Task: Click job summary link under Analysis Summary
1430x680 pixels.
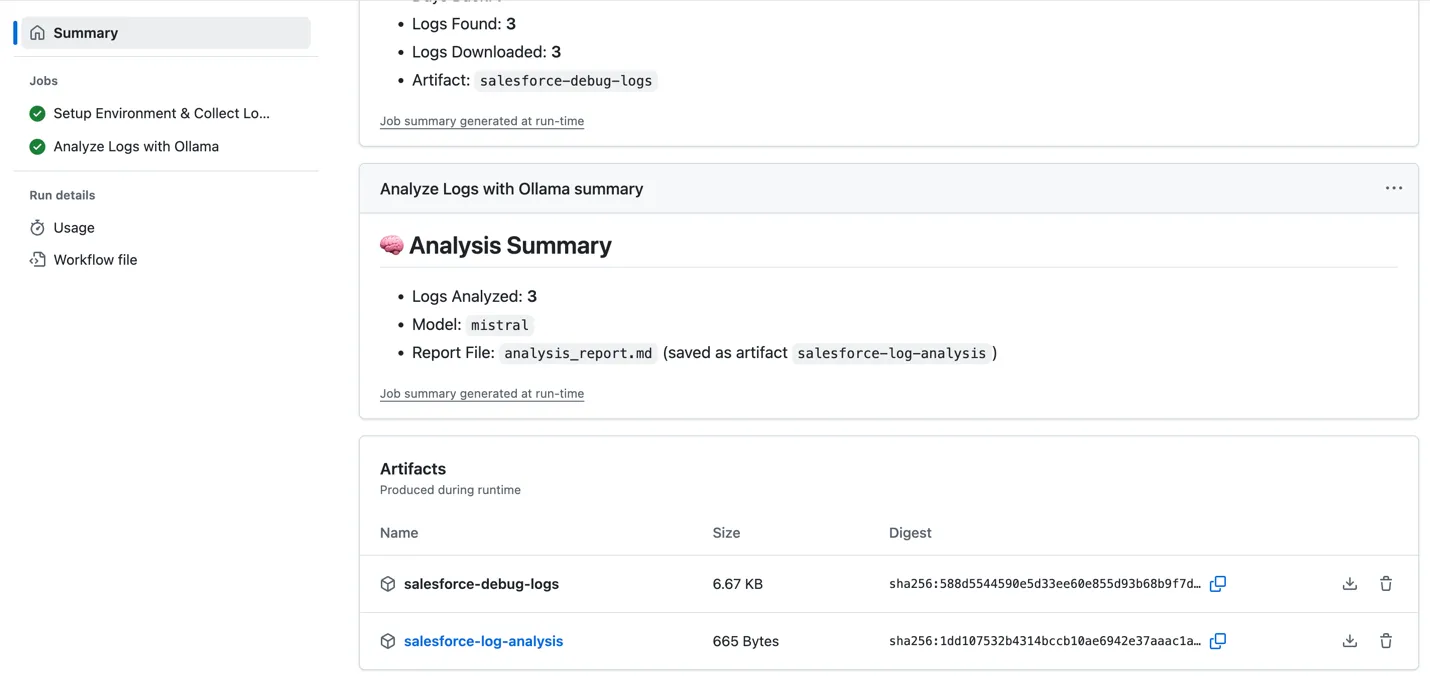Action: 481,394
